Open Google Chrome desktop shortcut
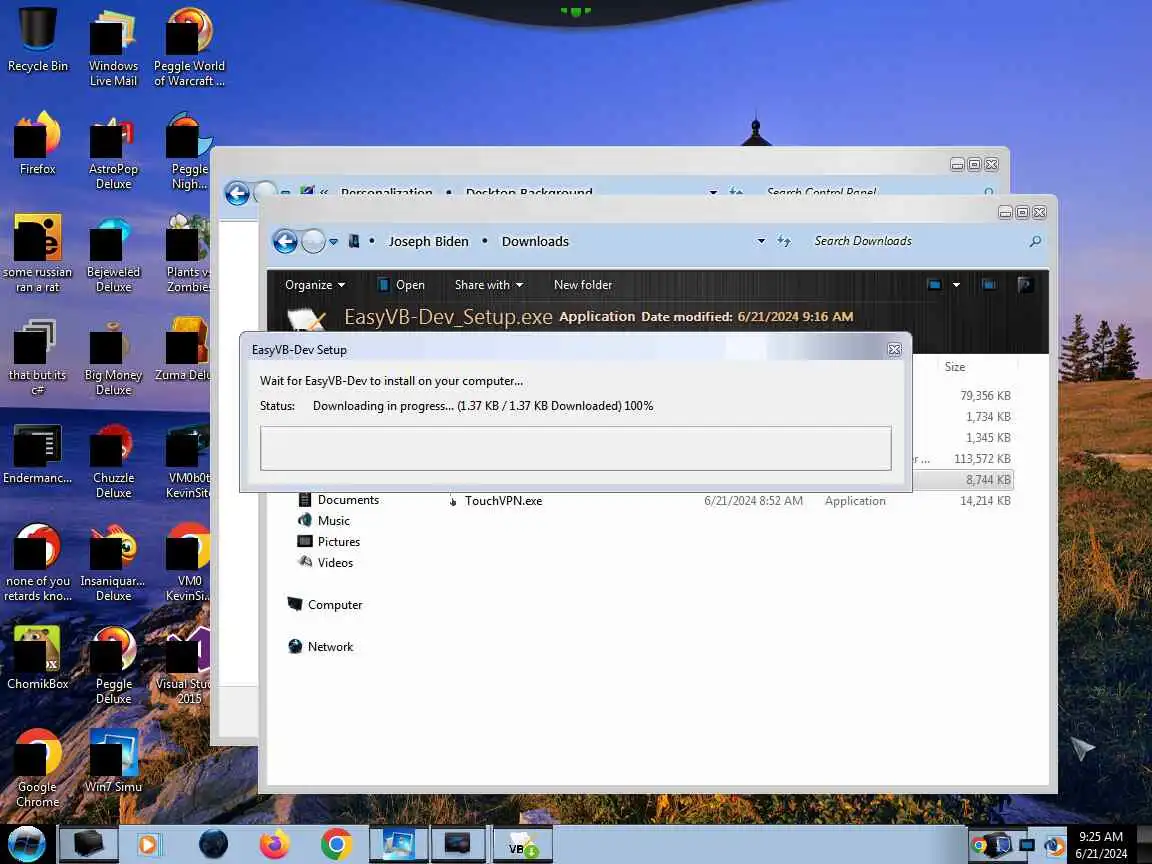Image resolution: width=1152 pixels, height=864 pixels. [37, 768]
